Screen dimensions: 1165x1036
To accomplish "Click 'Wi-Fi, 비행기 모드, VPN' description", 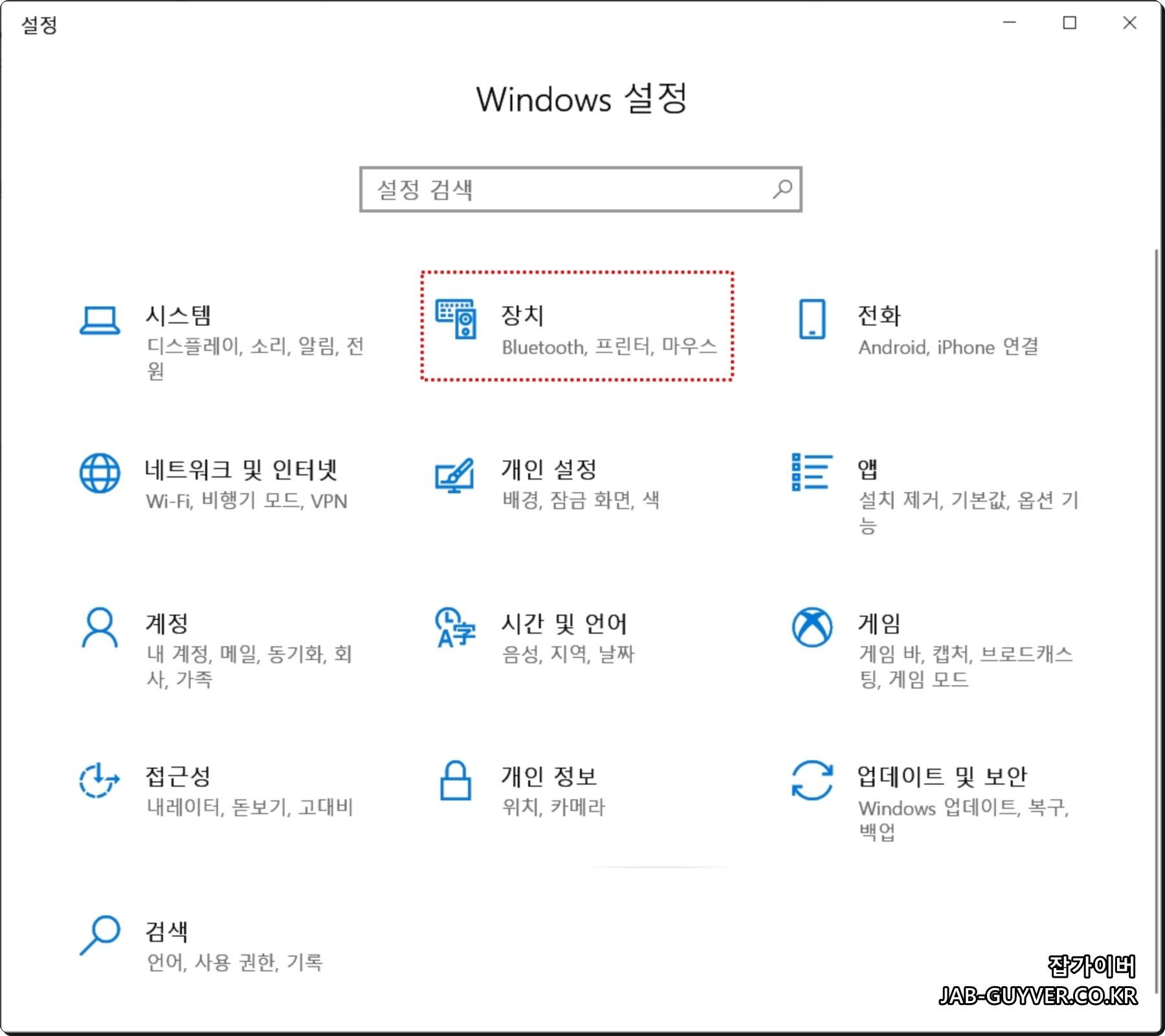I will click(x=247, y=501).
